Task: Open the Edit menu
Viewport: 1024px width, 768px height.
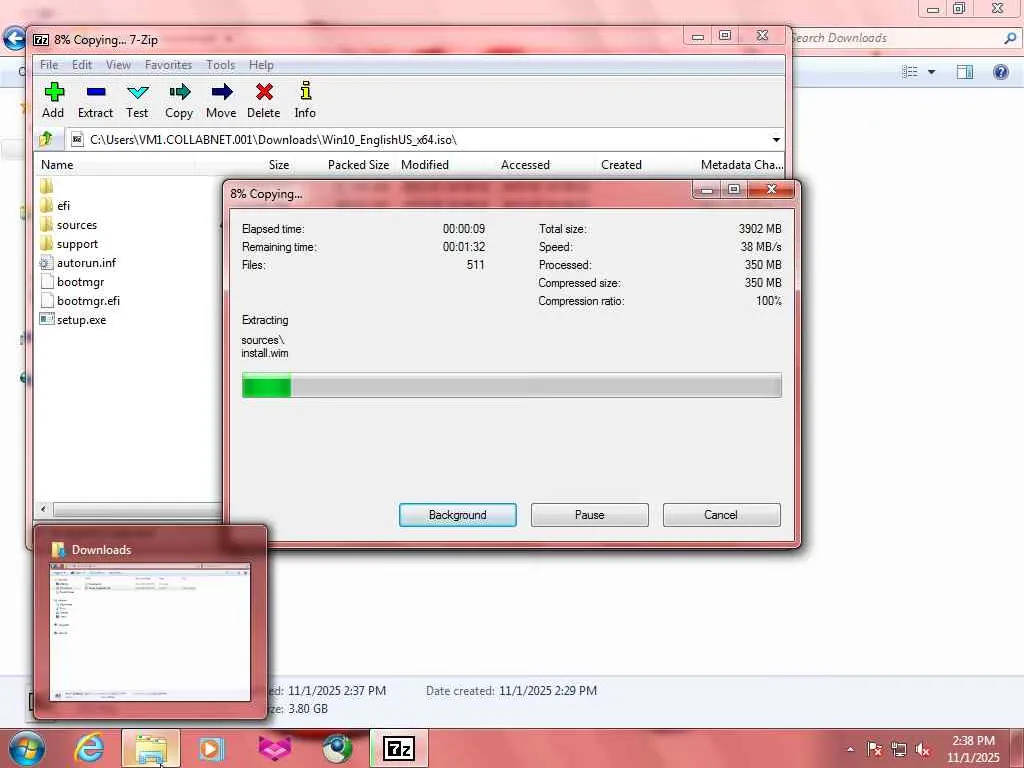Action: (x=82, y=65)
